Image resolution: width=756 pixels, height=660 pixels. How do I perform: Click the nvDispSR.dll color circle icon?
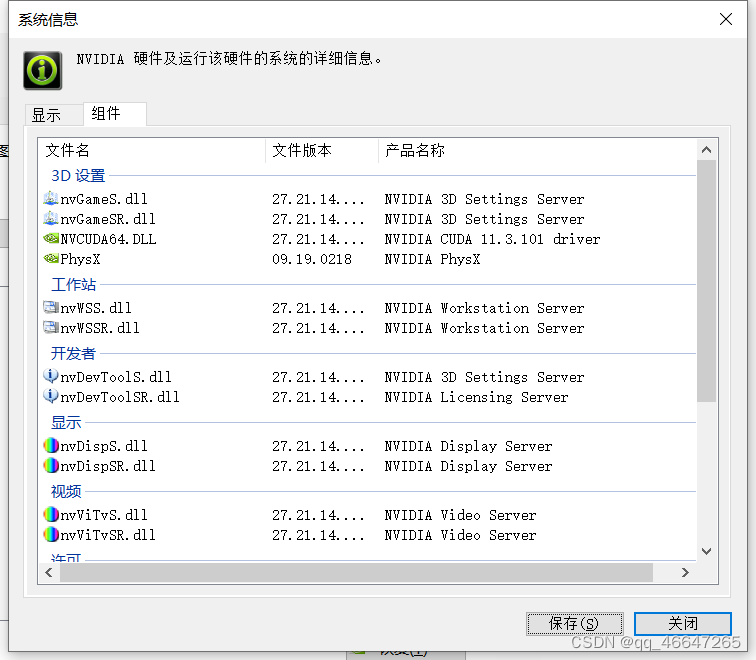51,466
